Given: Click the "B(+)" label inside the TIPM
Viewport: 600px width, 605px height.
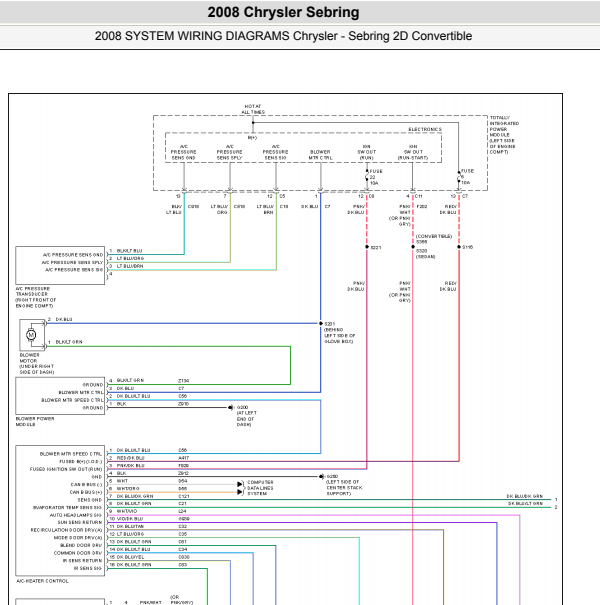Looking at the screenshot, I should [252, 138].
